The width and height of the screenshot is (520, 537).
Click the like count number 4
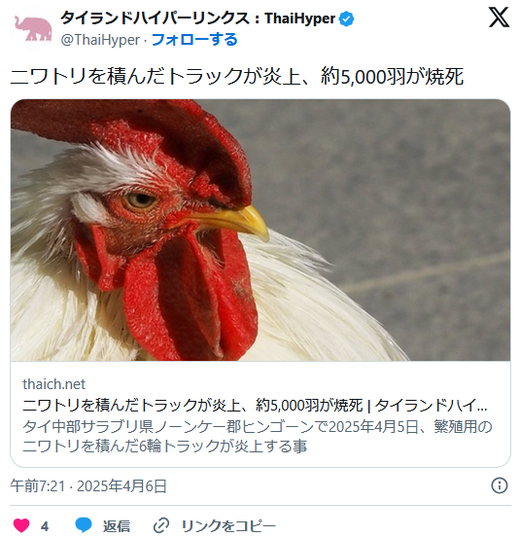point(45,526)
